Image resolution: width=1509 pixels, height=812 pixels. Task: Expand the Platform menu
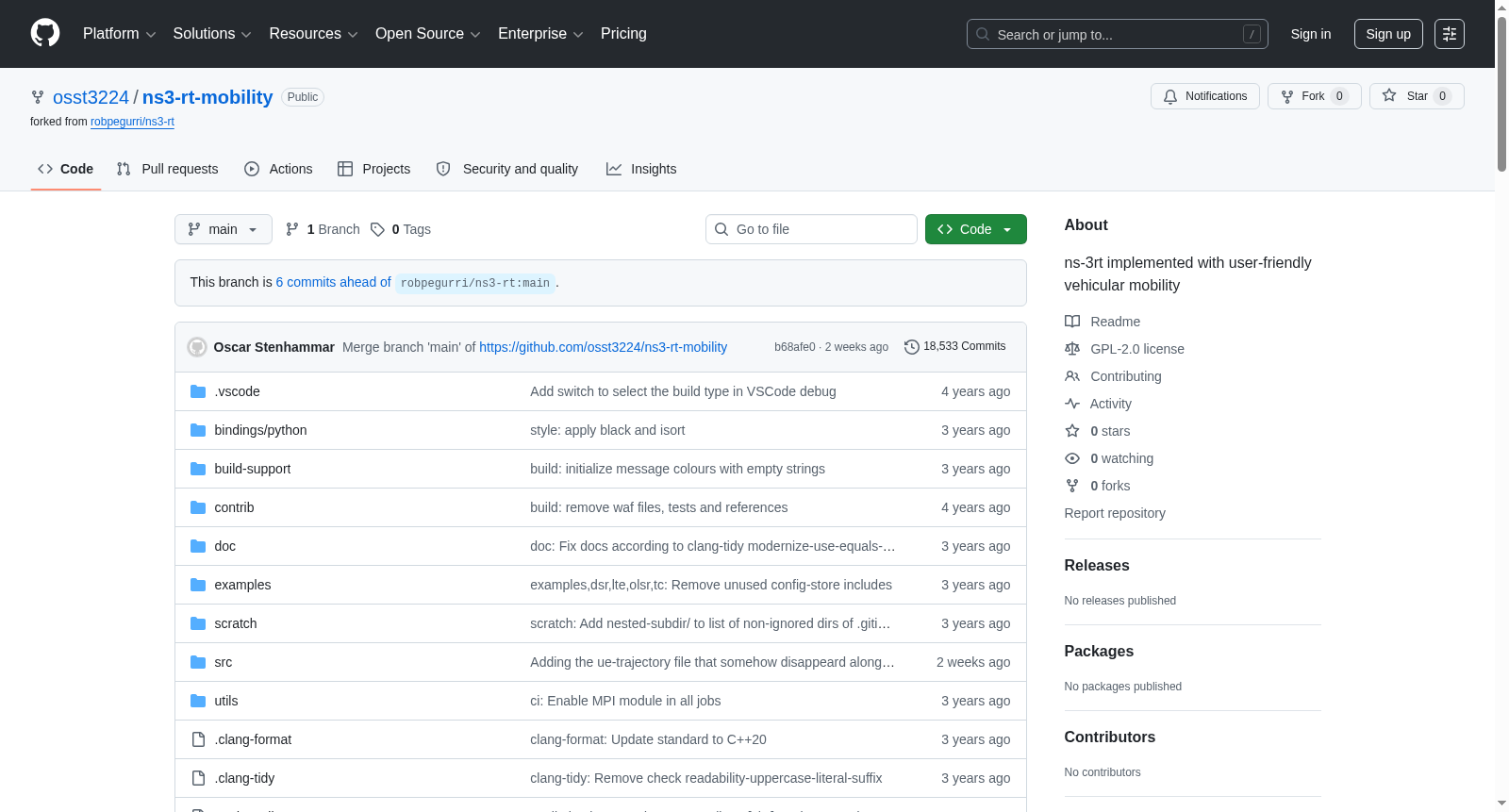[119, 34]
